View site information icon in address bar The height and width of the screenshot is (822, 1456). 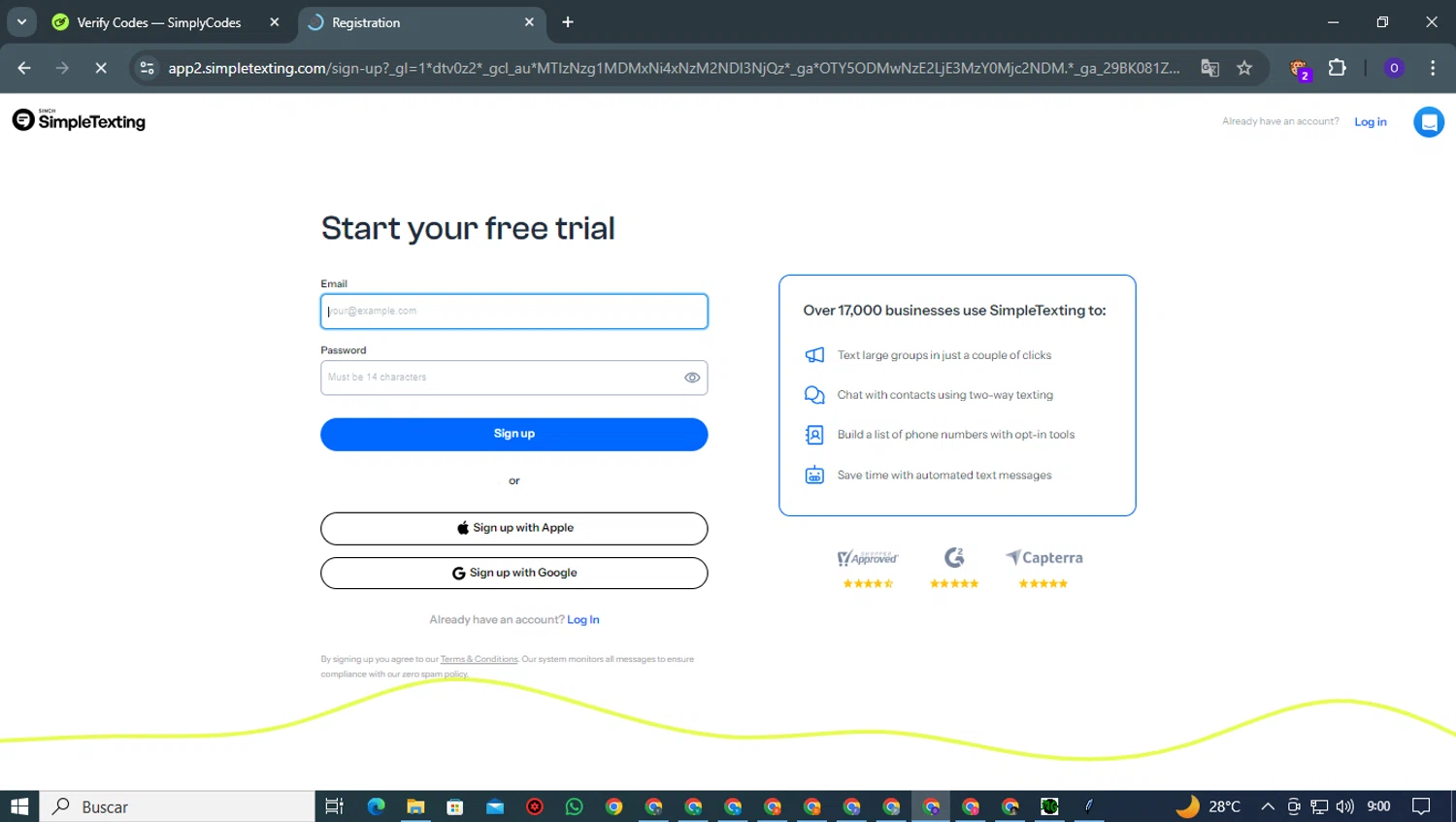tap(148, 68)
